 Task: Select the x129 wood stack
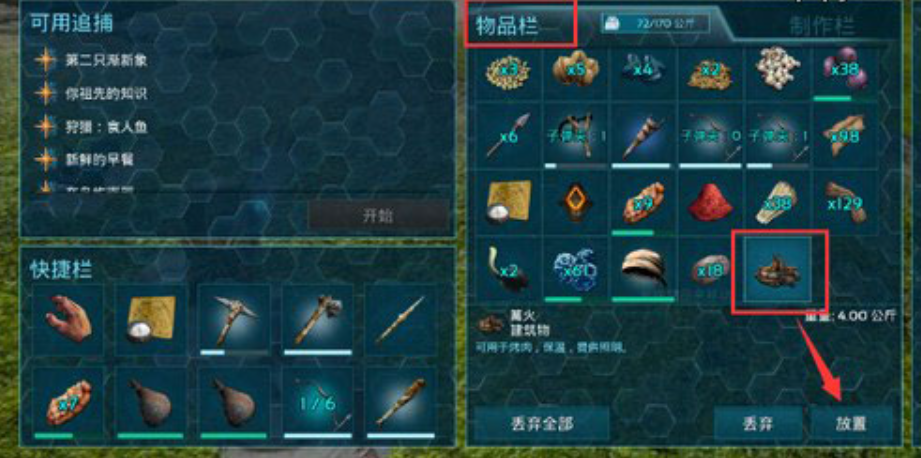[x=845, y=203]
